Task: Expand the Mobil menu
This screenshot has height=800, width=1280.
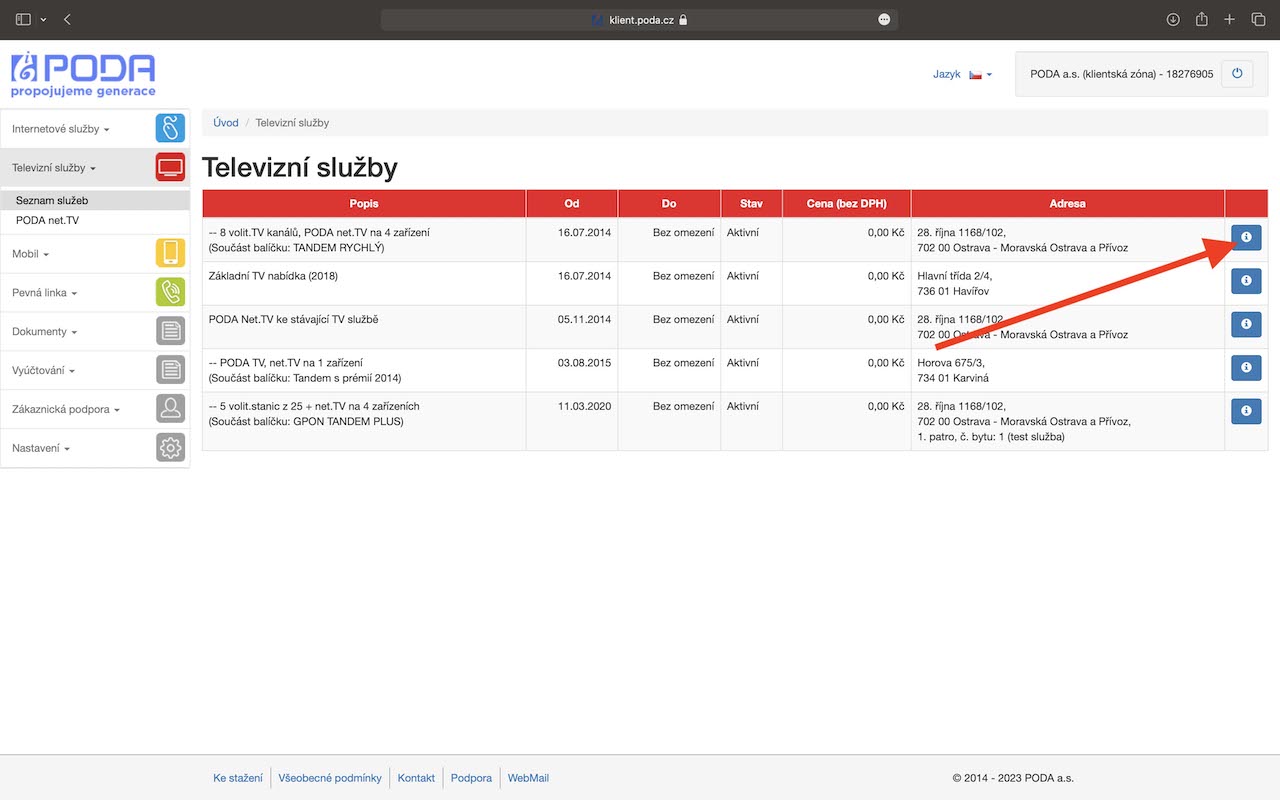Action: click(30, 254)
